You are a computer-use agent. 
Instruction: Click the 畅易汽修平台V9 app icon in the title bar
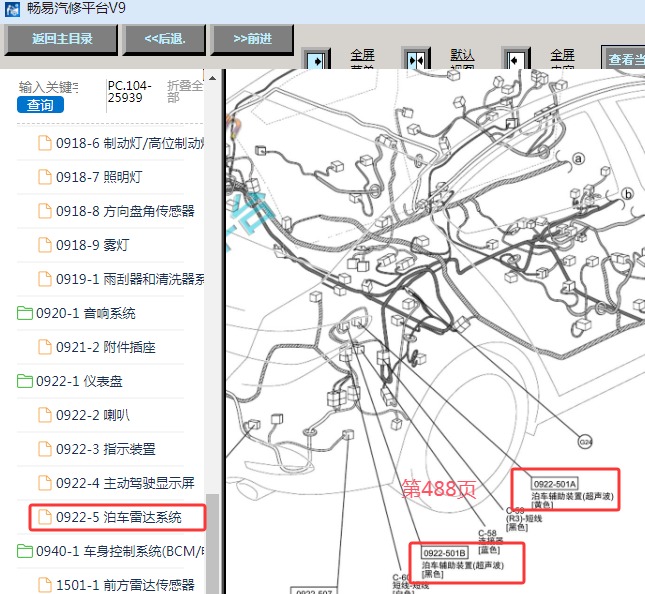(x=12, y=9)
